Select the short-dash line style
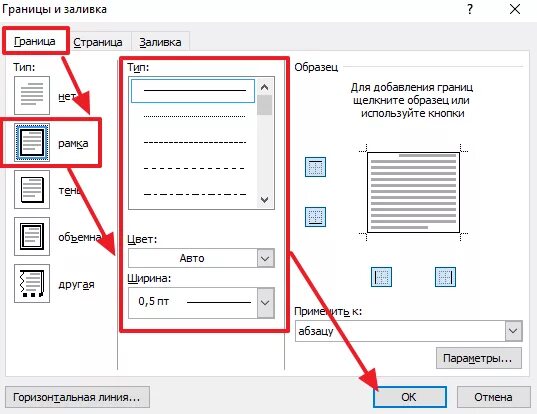 (x=194, y=142)
